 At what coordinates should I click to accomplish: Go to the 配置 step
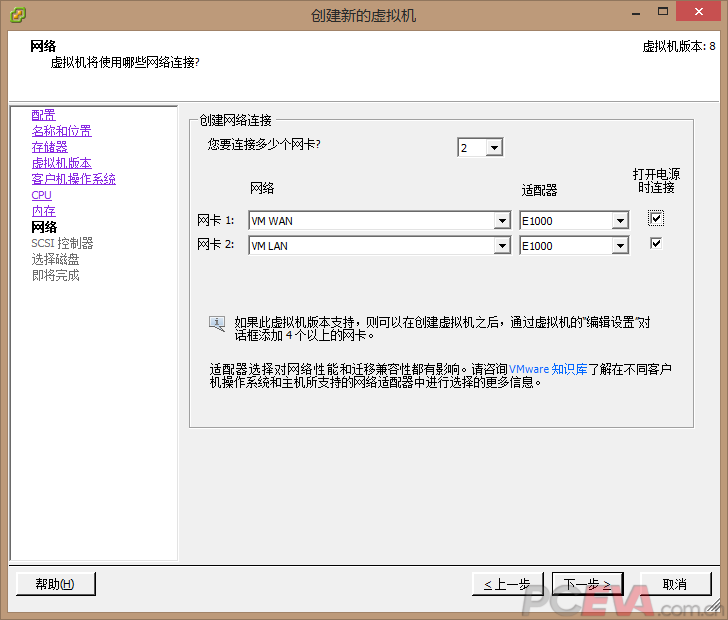[x=43, y=115]
